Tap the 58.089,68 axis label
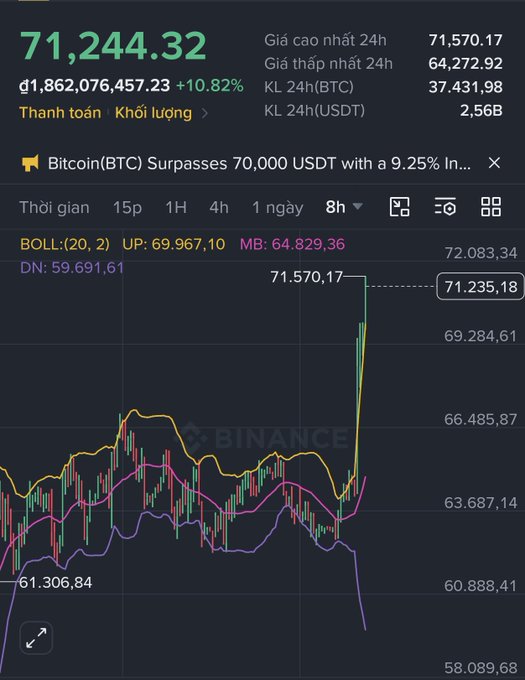Screen dimensions: 525x680 [481, 668]
